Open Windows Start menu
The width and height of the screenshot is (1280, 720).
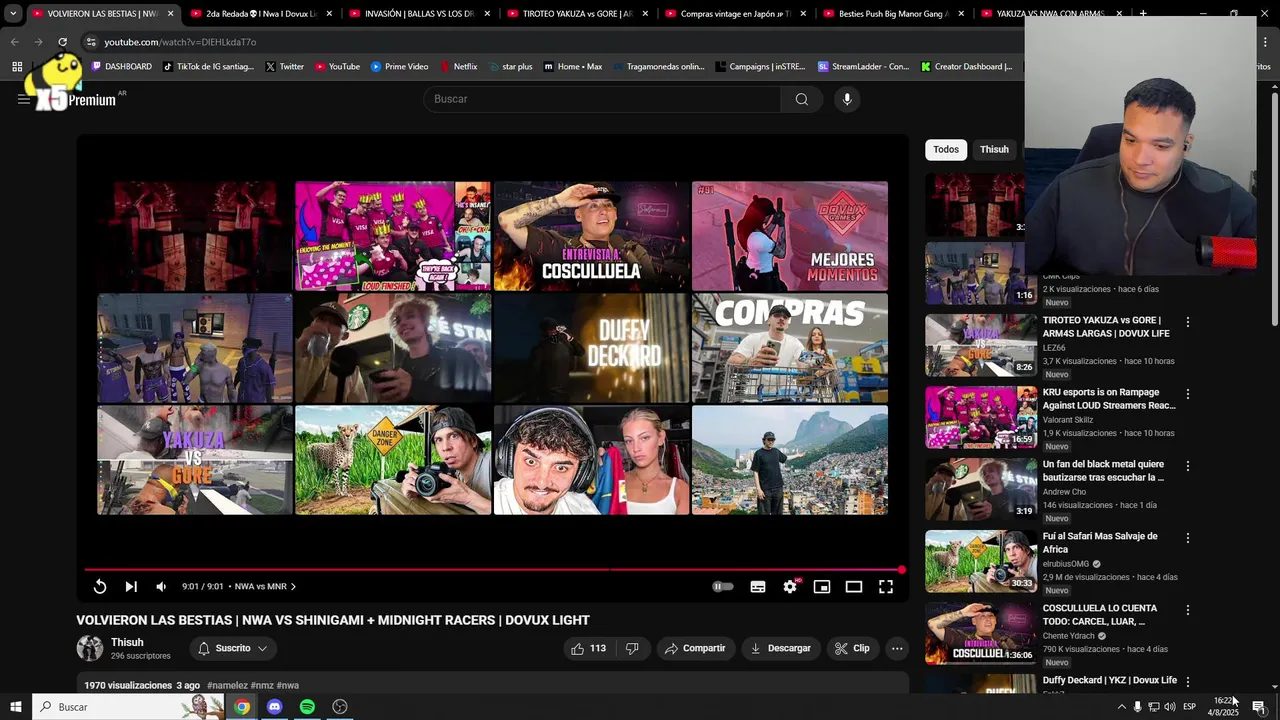16,707
